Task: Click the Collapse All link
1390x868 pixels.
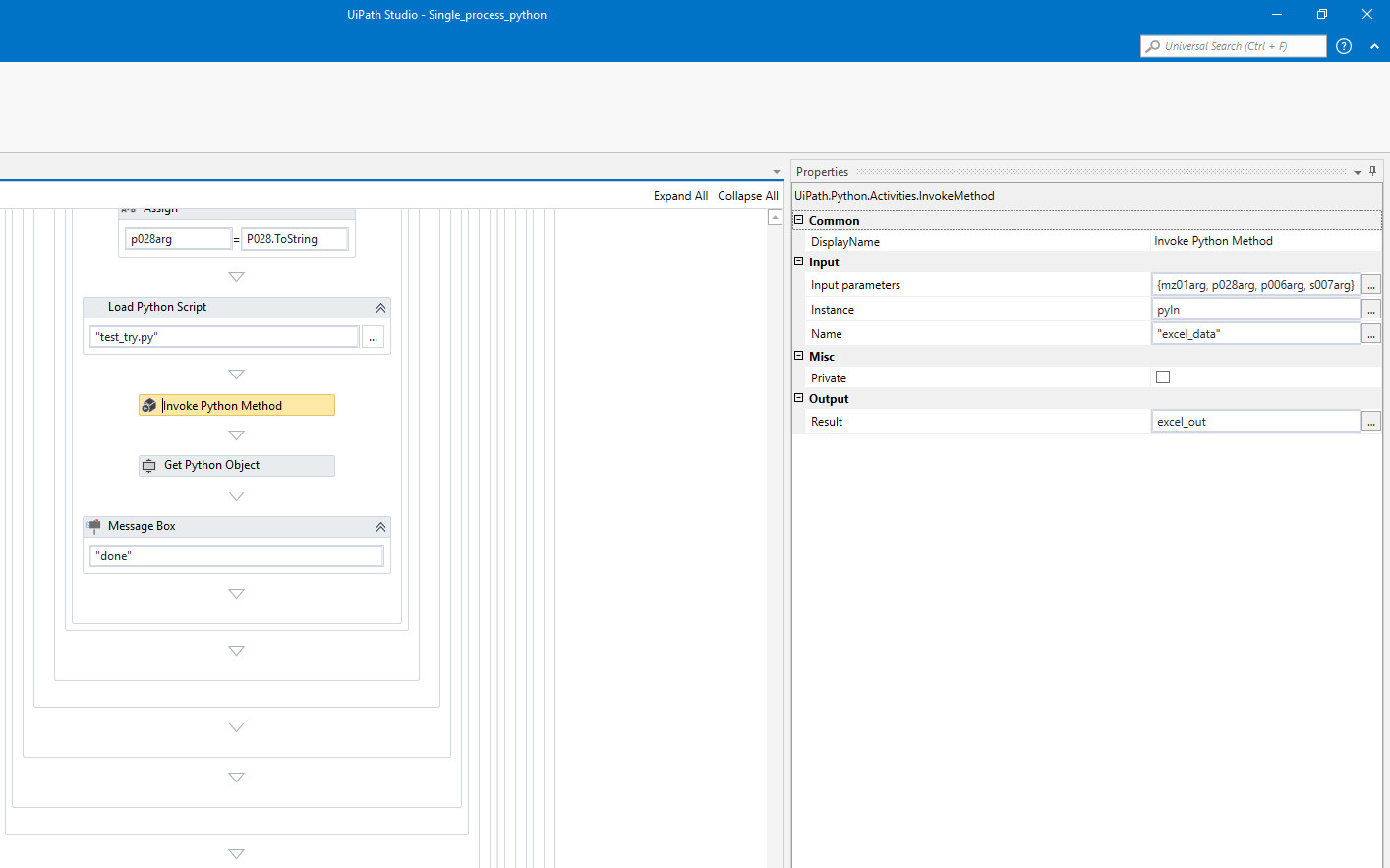Action: [748, 195]
